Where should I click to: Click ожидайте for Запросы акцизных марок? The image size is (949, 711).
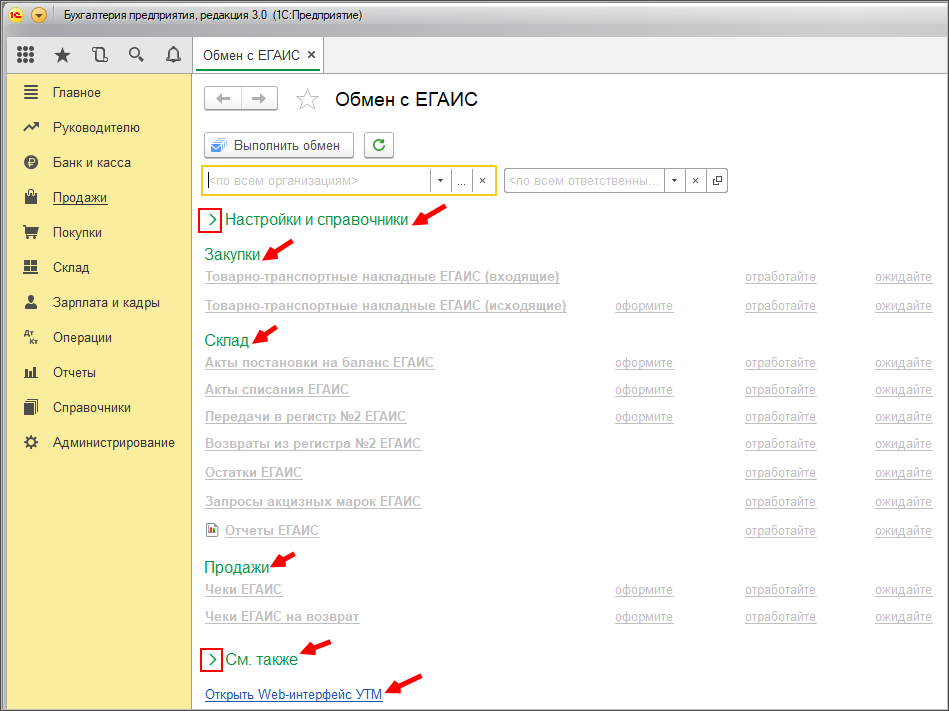pyautogui.click(x=903, y=502)
